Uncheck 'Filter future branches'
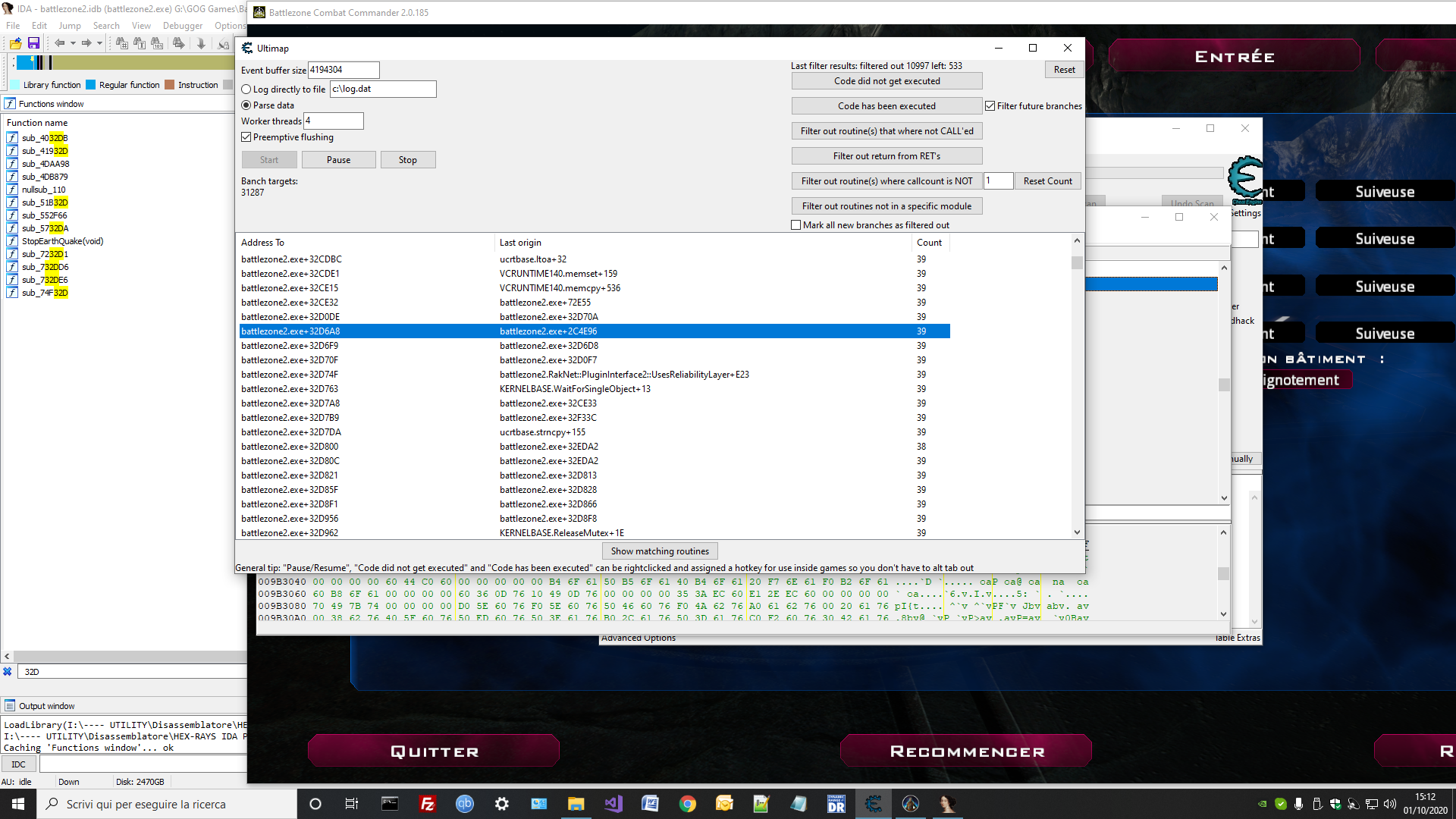The width and height of the screenshot is (1456, 819). (990, 105)
